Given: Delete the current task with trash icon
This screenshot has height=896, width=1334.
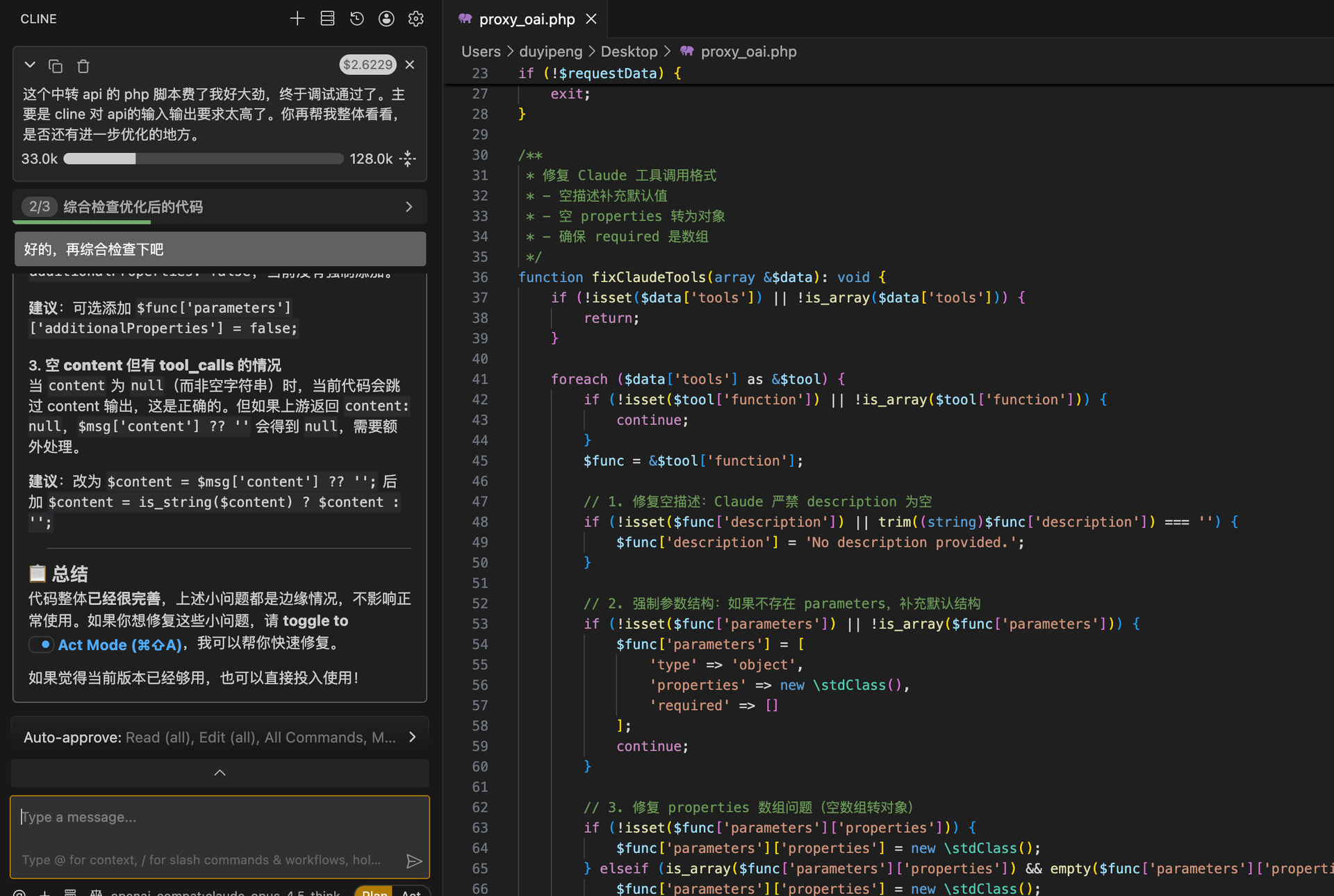Looking at the screenshot, I should pos(83,66).
